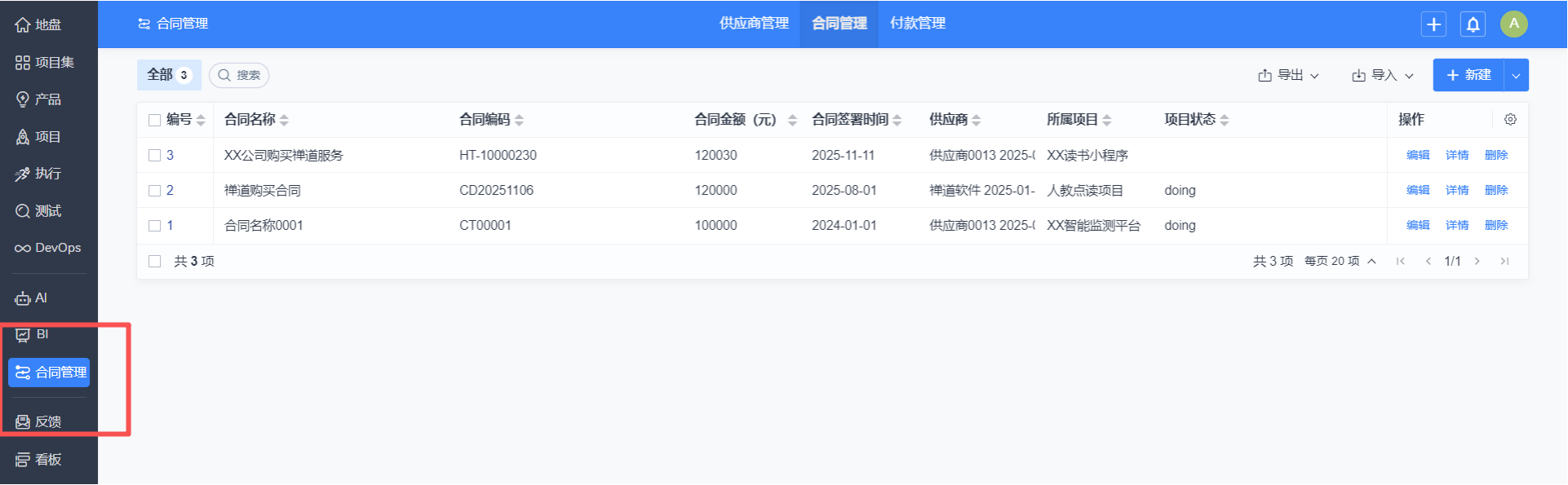1568x485 pixels.
Task: Expand the 导入 import dropdown
Action: [1383, 75]
